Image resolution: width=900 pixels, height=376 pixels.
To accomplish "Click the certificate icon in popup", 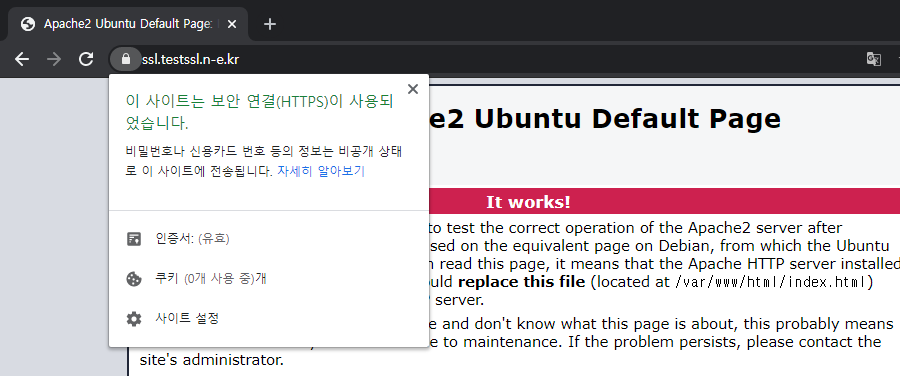I will tap(134, 239).
